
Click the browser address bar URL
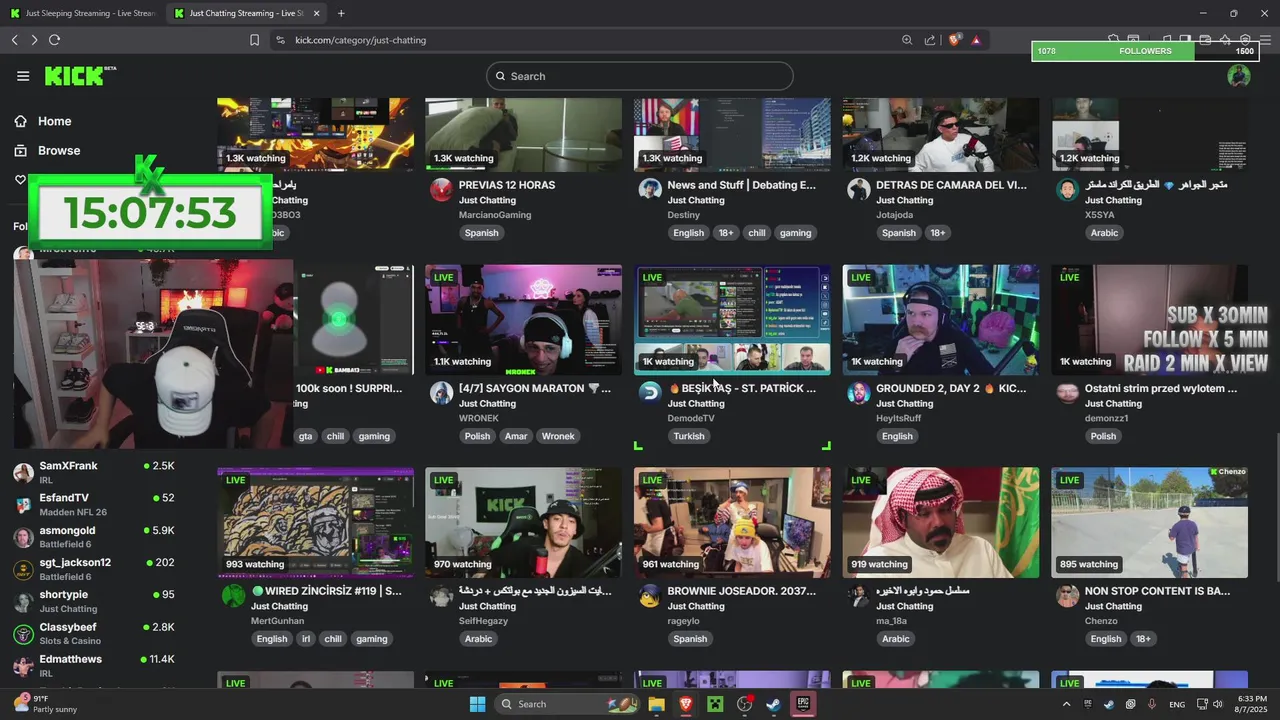pyautogui.click(x=361, y=40)
